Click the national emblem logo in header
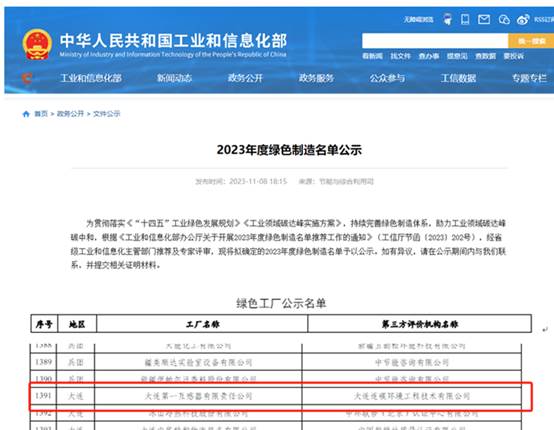 click(x=37, y=45)
